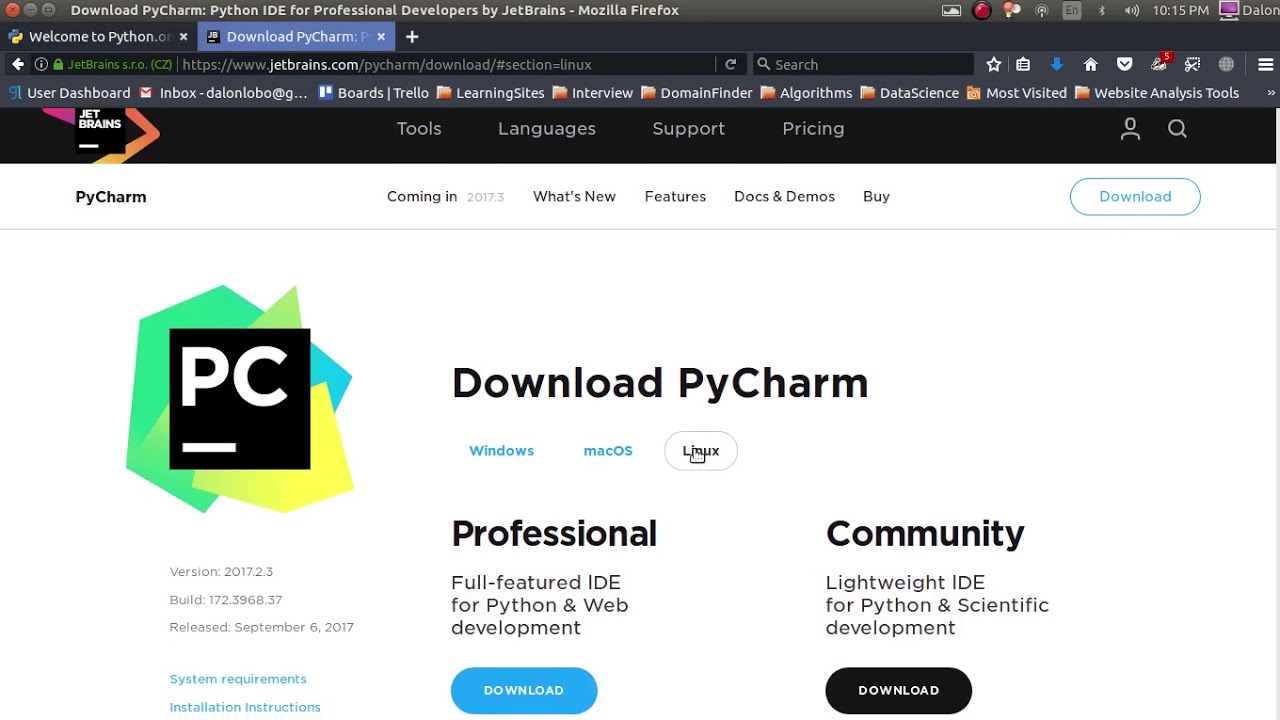Open the Docs & Demos page
Viewport: 1280px width, 720px height.
(x=784, y=197)
